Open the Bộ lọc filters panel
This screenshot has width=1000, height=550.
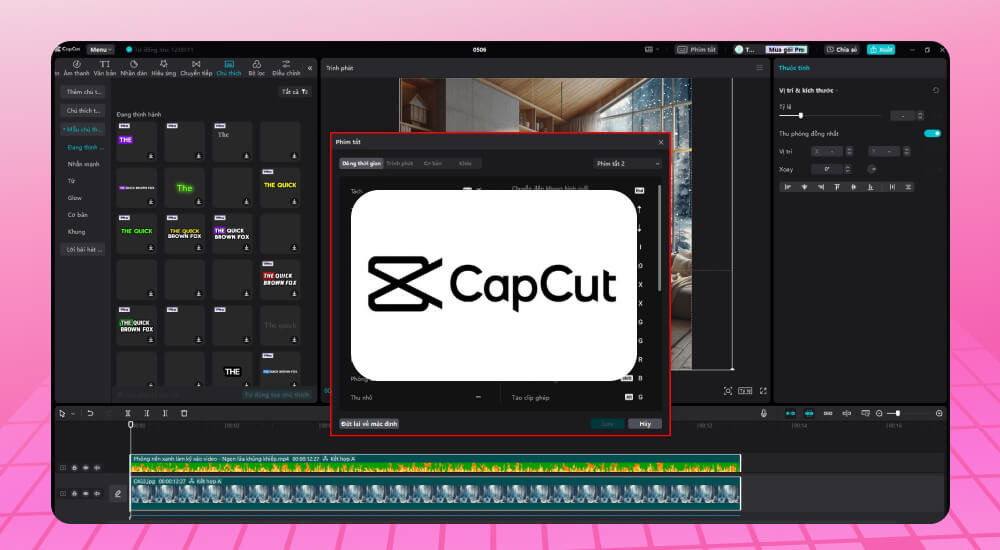click(256, 68)
